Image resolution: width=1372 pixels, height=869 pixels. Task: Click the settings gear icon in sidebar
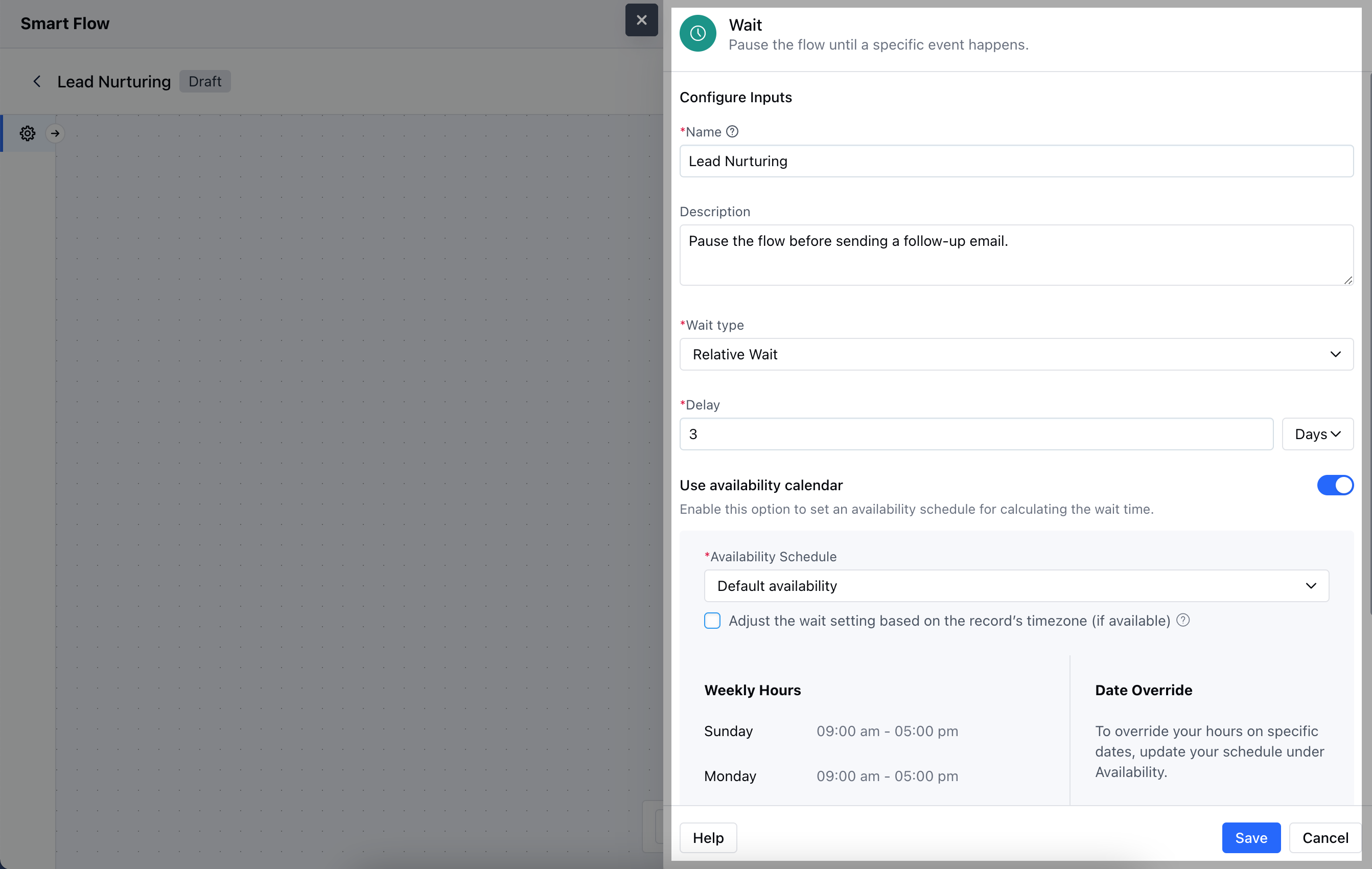28,133
